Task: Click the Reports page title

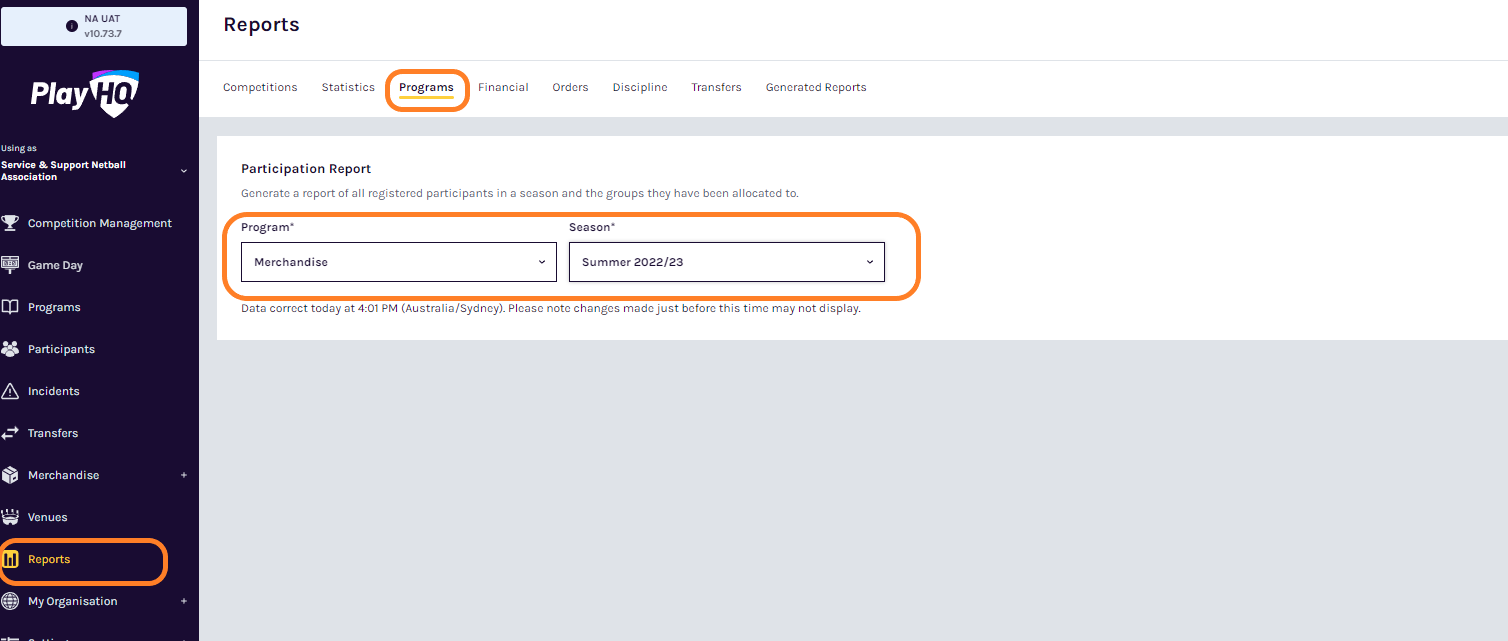Action: (x=261, y=25)
